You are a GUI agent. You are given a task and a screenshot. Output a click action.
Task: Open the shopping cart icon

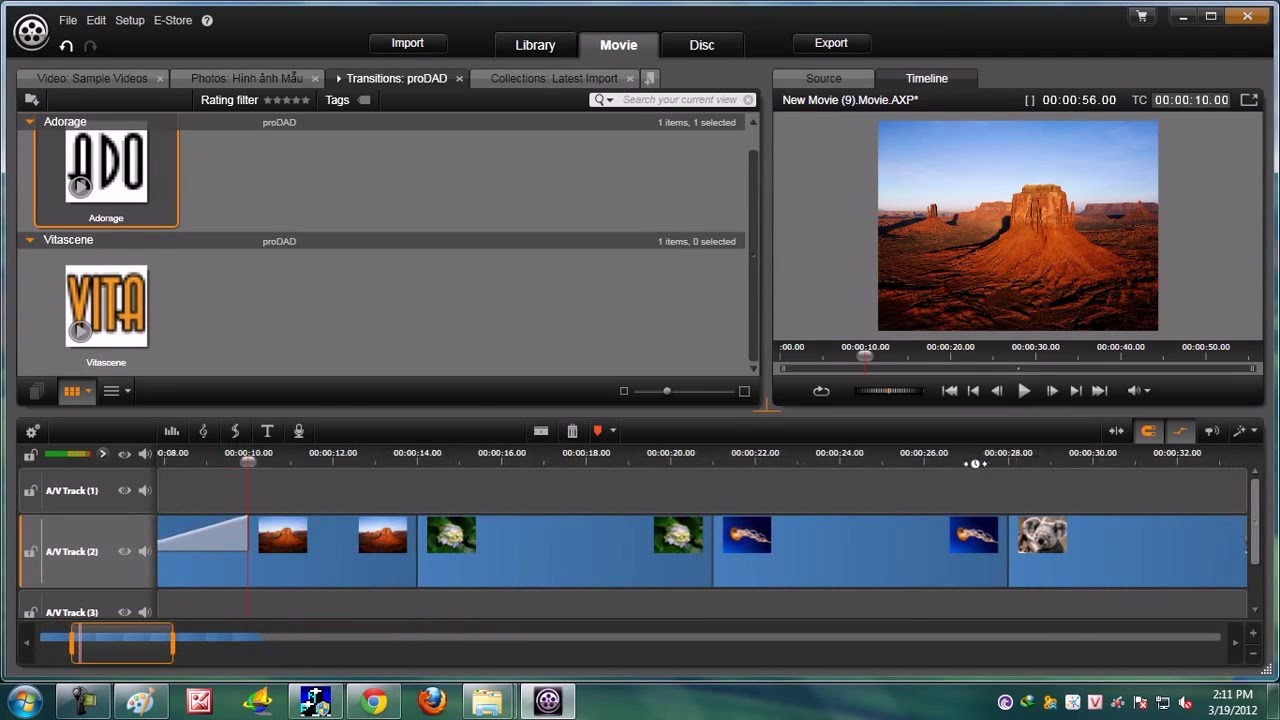pyautogui.click(x=1142, y=16)
